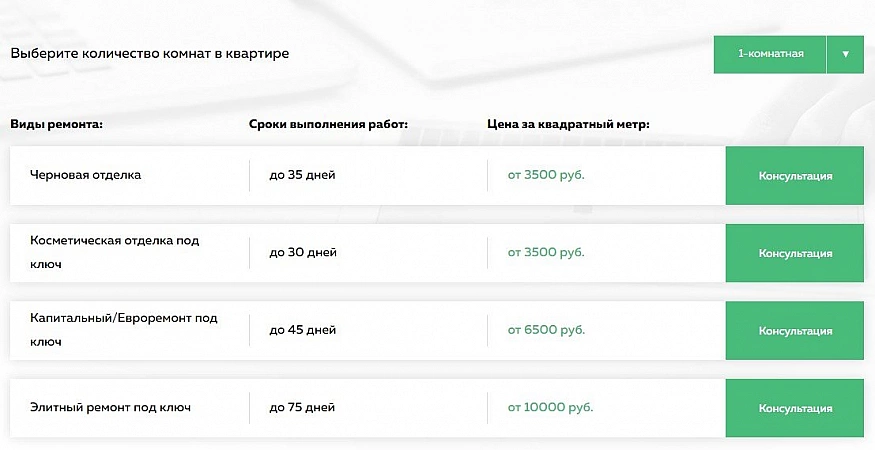
Task: Open Консультация for Элитный ремонт под ключ
Action: click(794, 408)
